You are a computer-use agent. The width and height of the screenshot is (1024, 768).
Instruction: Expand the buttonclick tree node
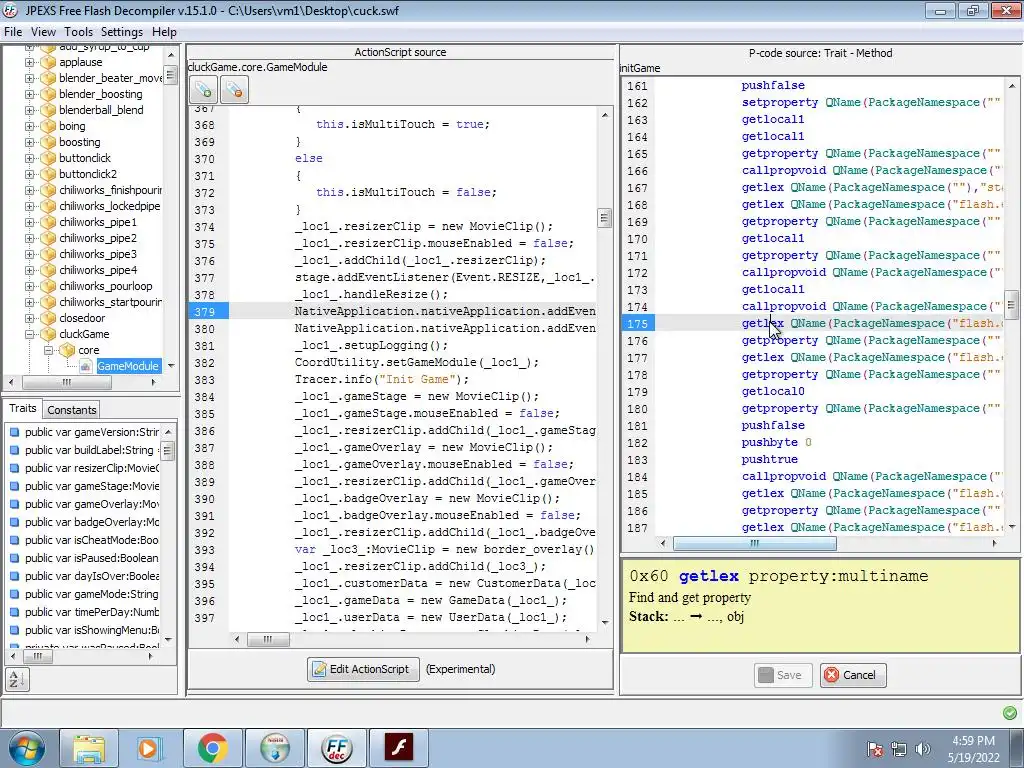tap(29, 158)
